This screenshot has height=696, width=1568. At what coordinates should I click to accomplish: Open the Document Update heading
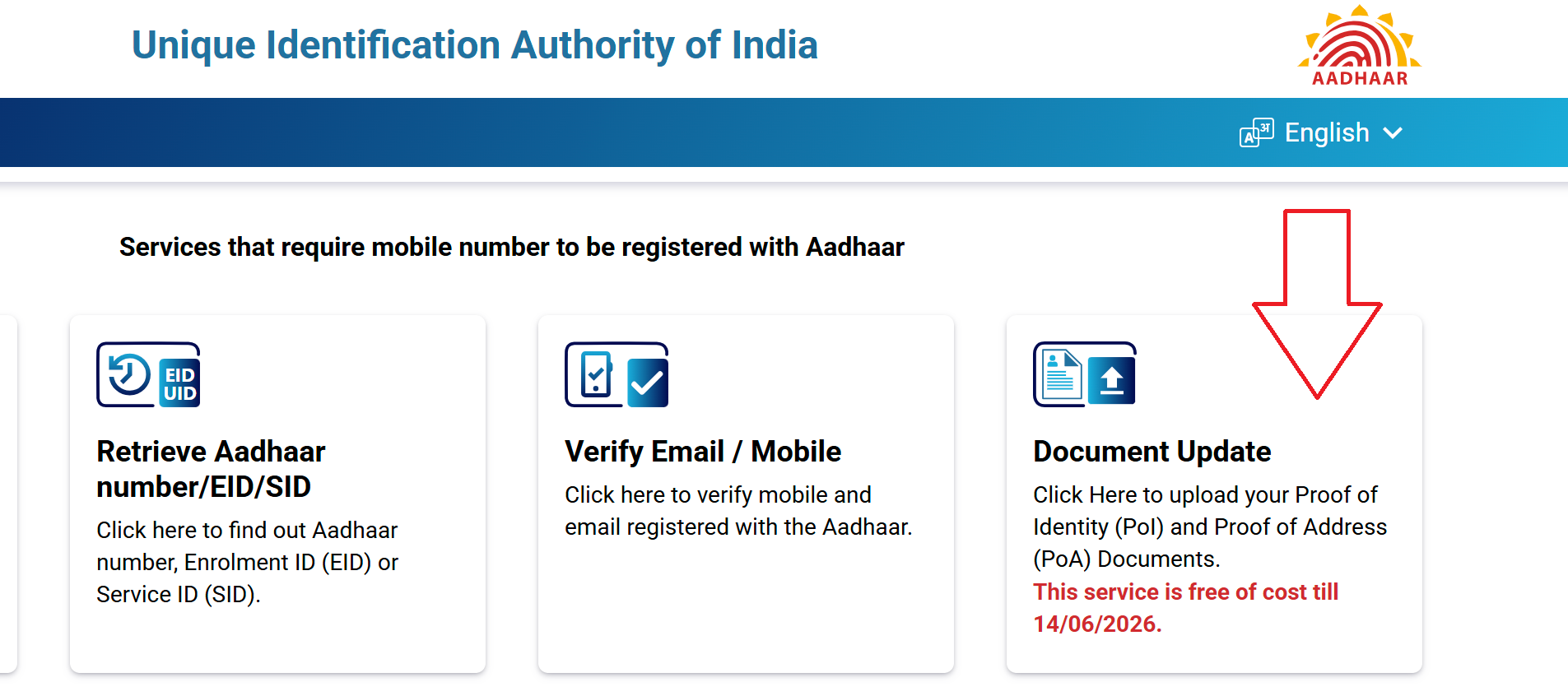(1152, 452)
